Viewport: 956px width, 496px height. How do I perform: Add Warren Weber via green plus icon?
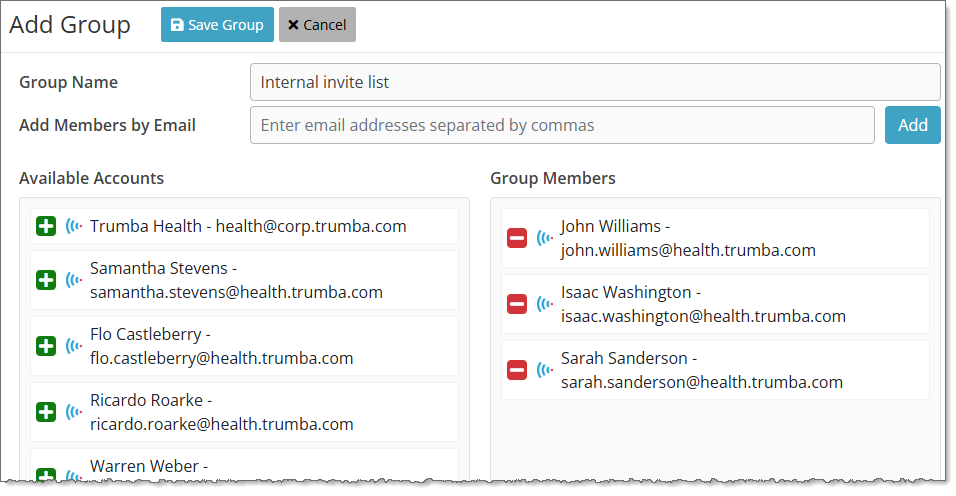tap(46, 475)
